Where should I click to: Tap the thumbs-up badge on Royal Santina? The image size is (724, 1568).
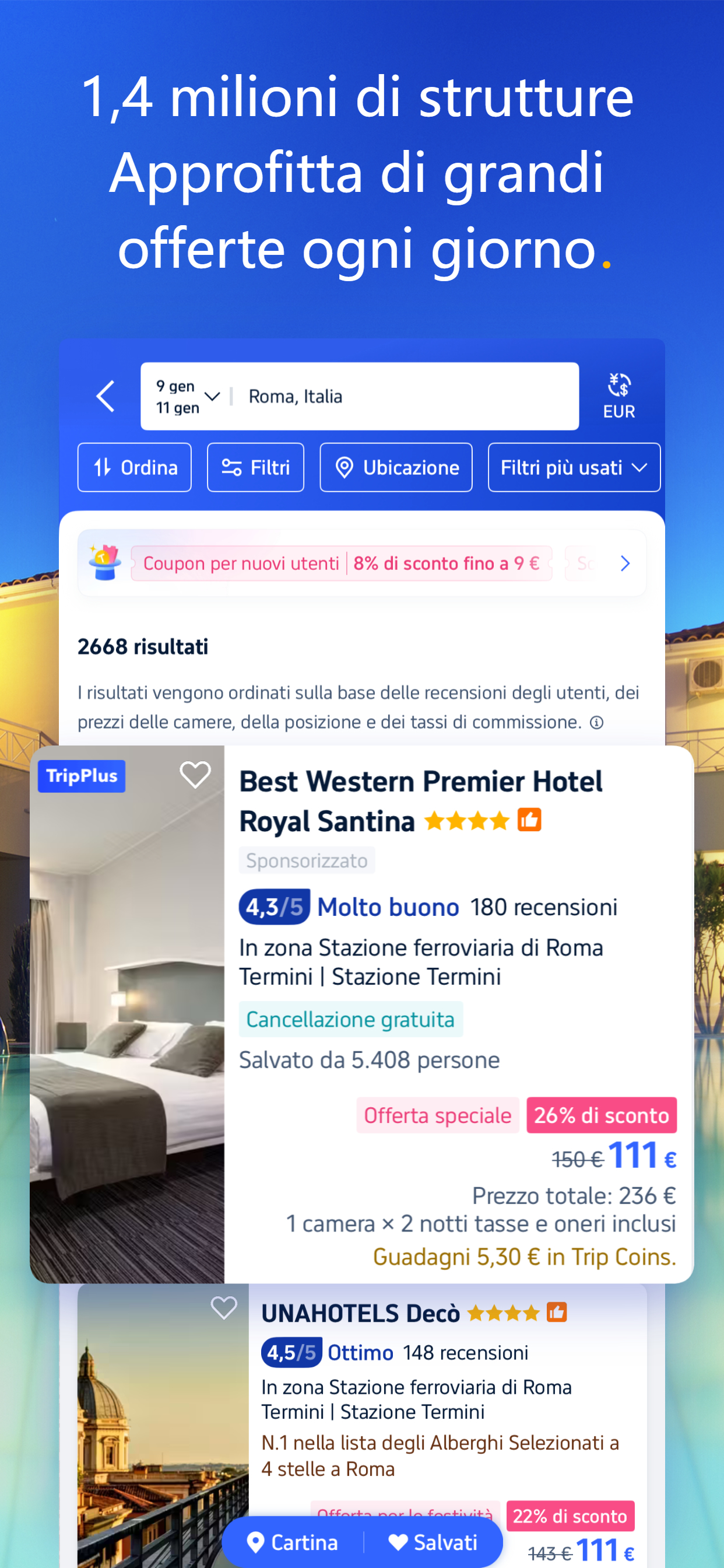click(529, 820)
